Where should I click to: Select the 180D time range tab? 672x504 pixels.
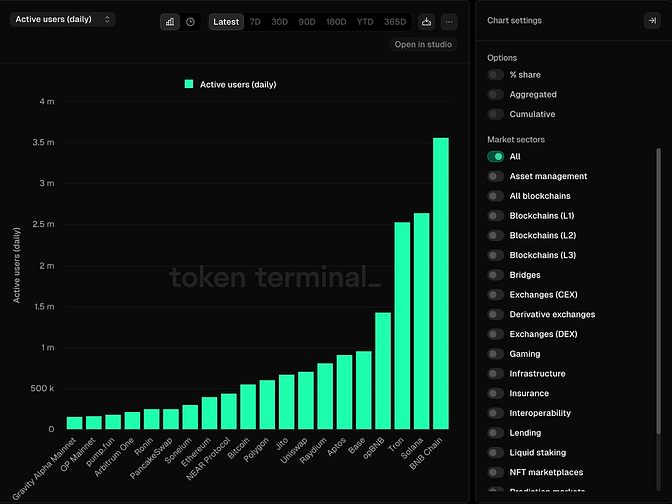pos(336,22)
